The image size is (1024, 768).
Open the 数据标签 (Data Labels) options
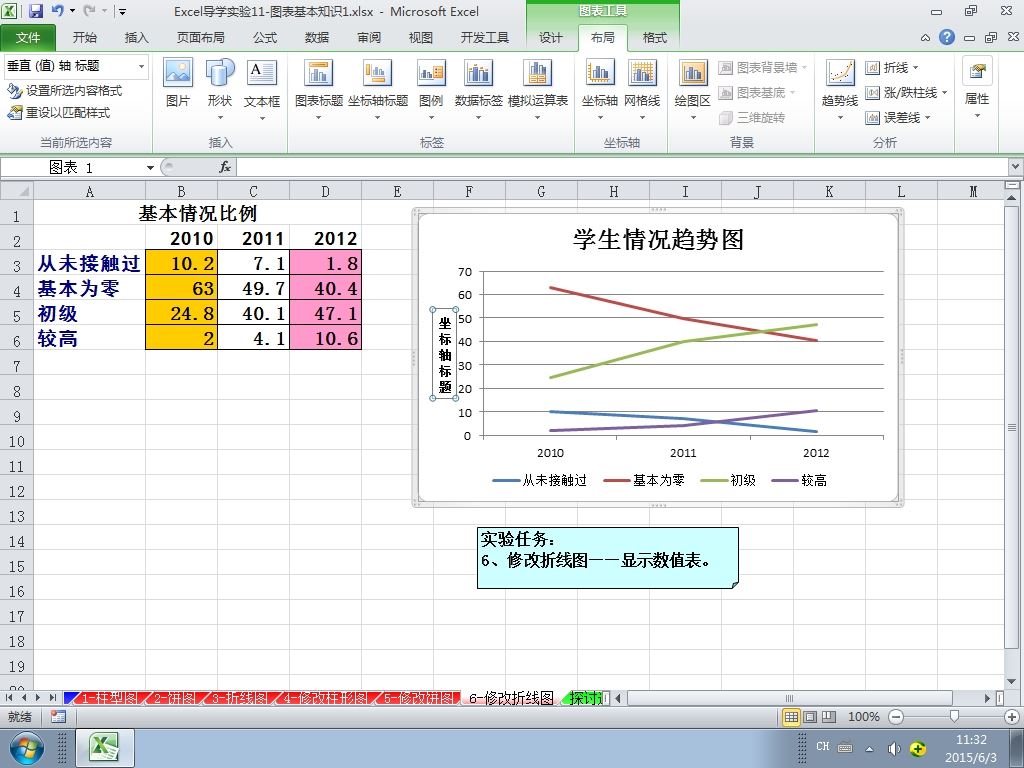point(479,89)
